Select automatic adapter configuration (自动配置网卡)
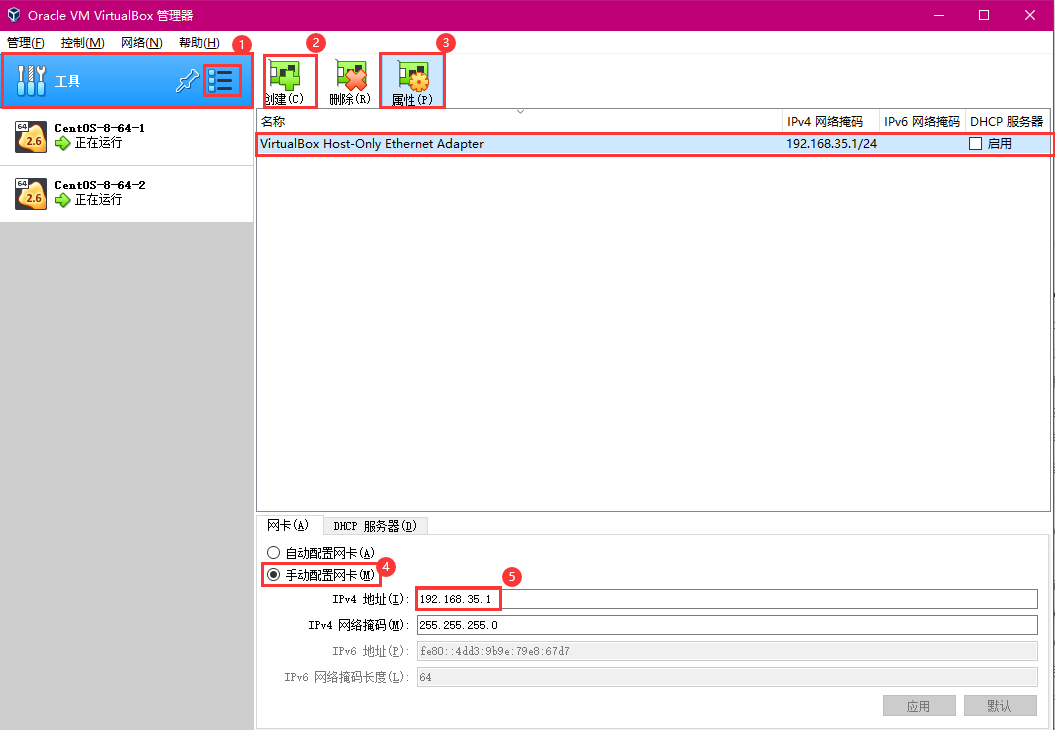 (273, 552)
